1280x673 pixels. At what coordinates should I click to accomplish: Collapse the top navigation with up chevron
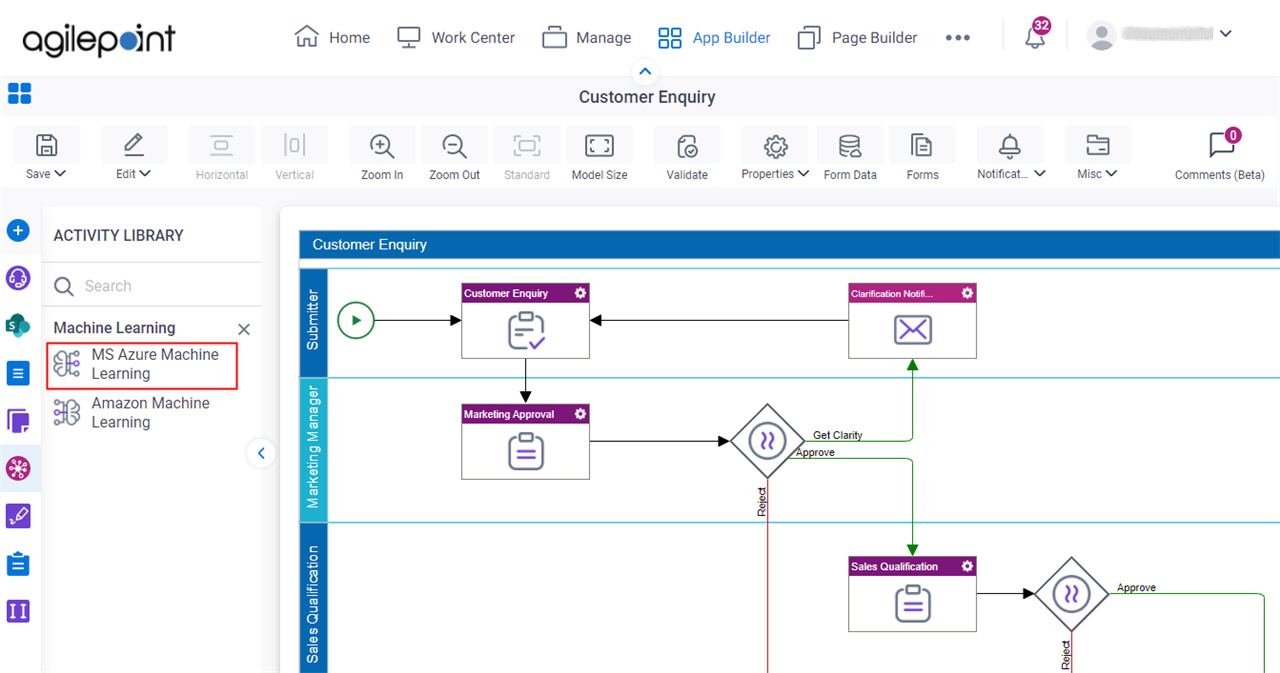[x=645, y=71]
